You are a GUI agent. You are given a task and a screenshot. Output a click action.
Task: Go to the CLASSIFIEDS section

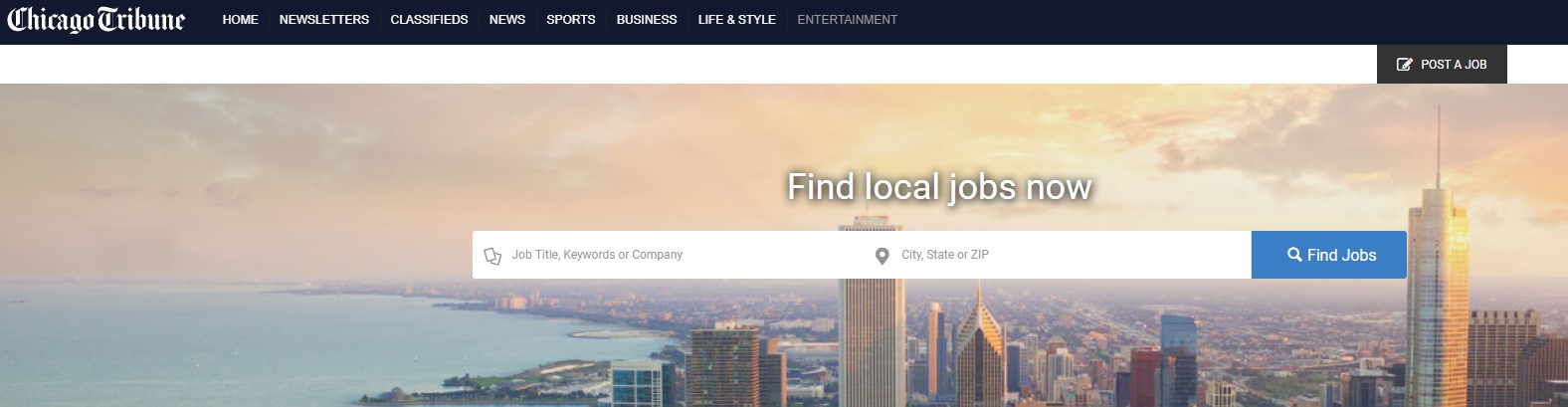click(x=429, y=20)
